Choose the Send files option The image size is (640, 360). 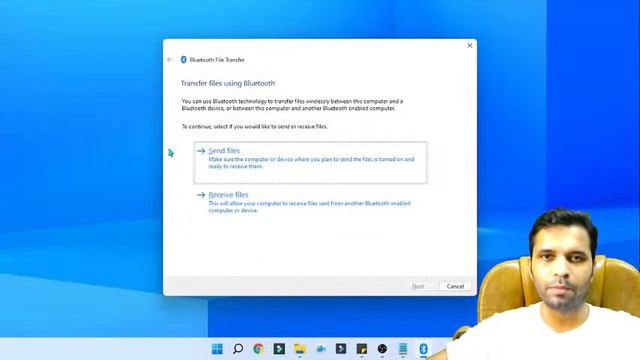(x=310, y=162)
